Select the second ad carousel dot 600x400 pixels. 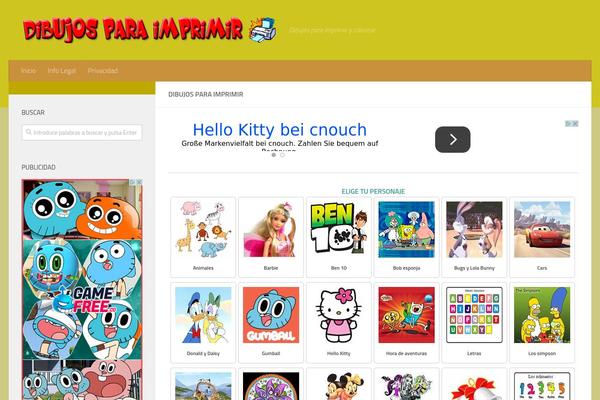coord(282,155)
